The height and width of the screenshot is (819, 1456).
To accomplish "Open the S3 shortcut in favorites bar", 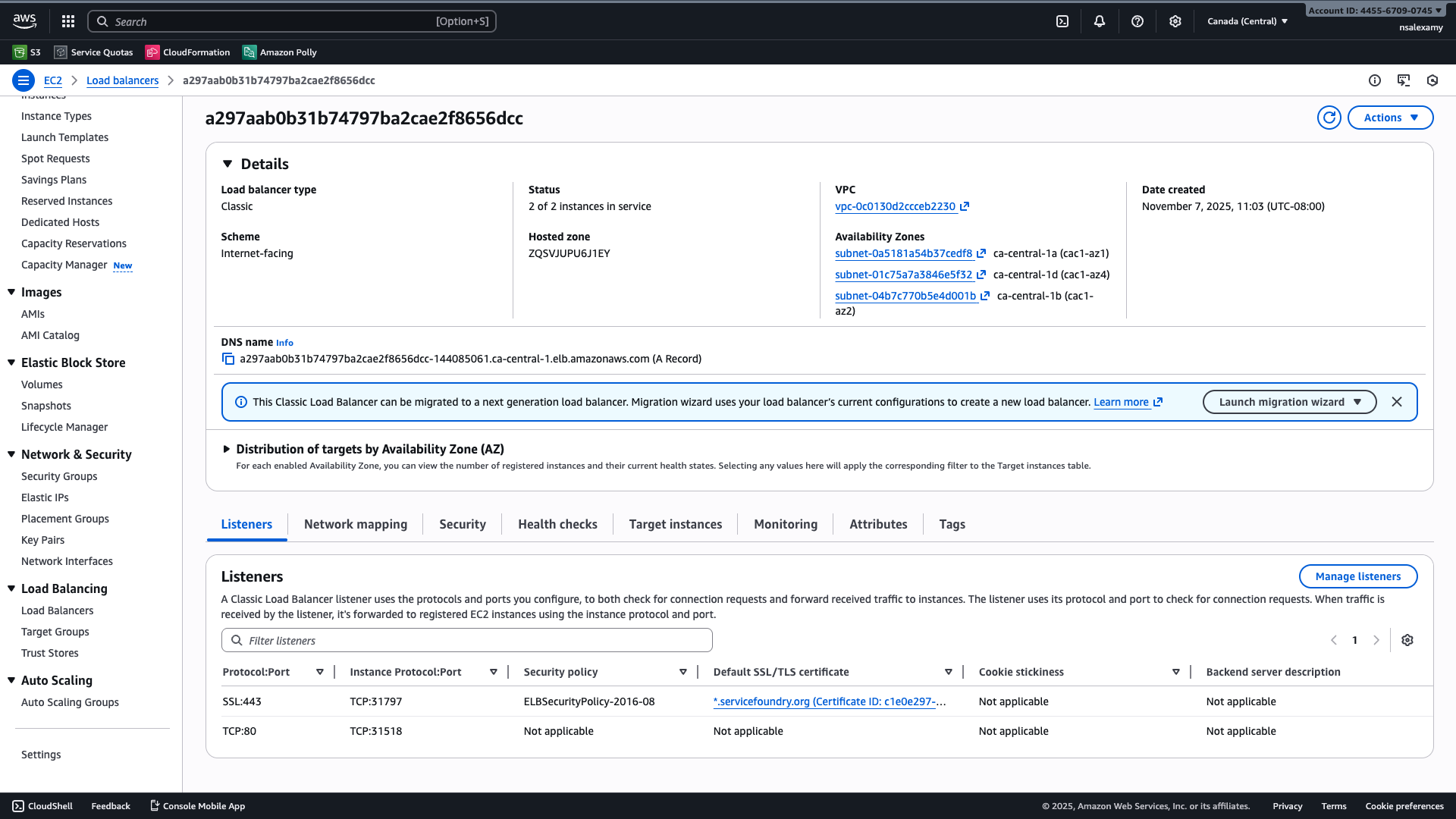I will 27,52.
